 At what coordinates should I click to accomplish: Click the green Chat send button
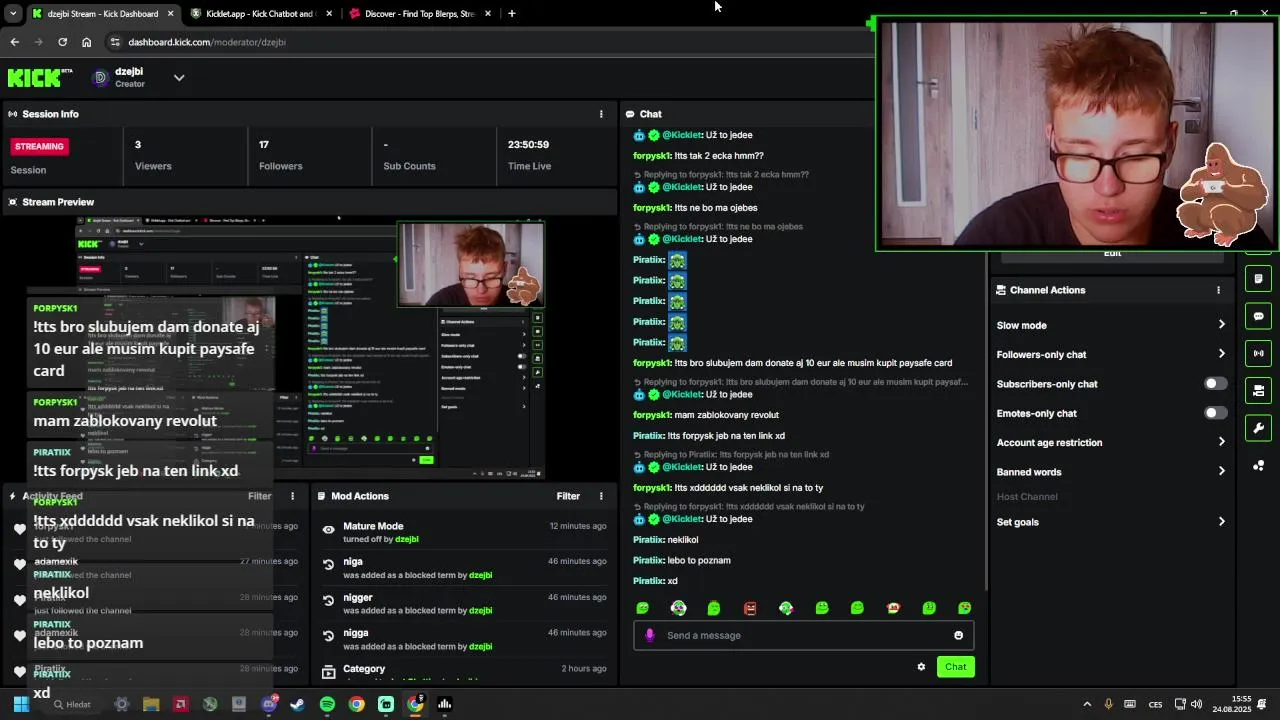click(956, 667)
